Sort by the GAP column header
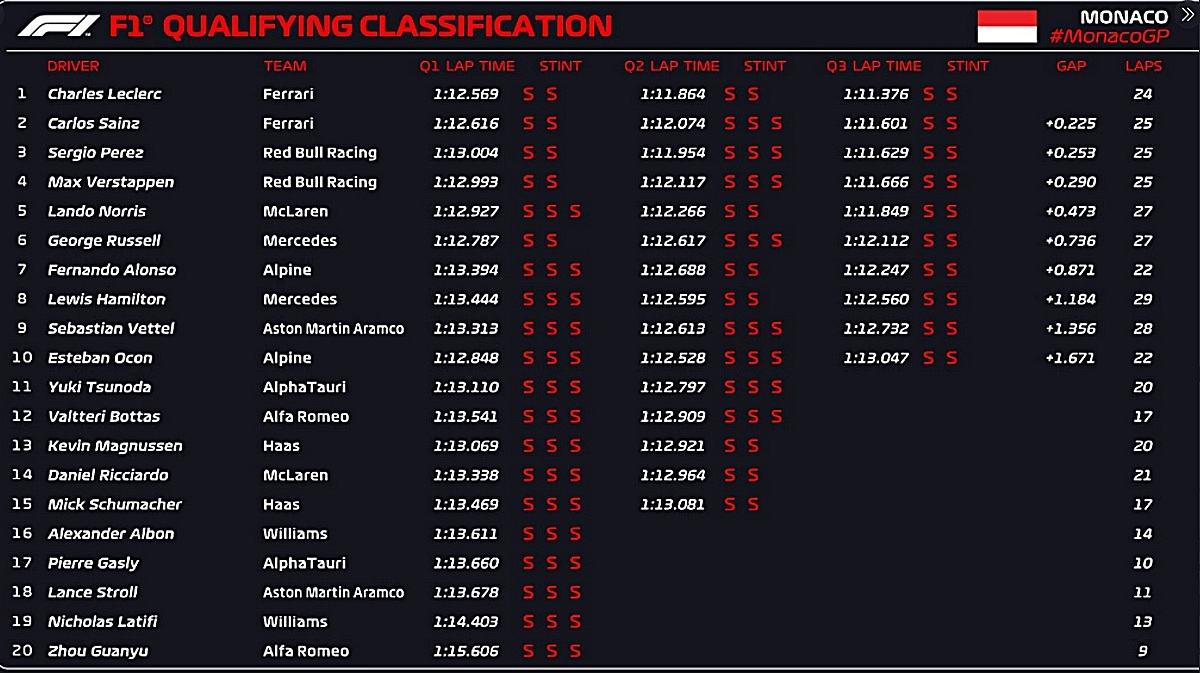The width and height of the screenshot is (1200, 673). point(1071,66)
